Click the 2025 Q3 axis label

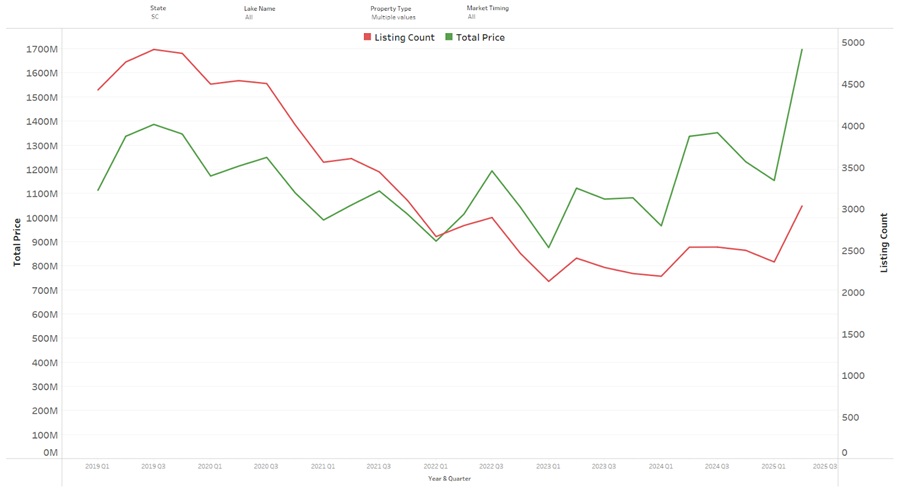point(825,466)
